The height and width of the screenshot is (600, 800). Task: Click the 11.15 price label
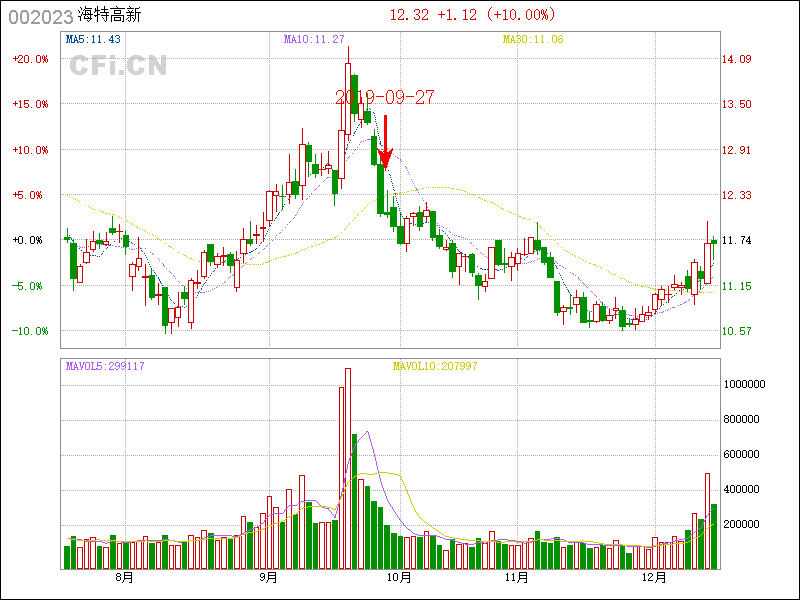pyautogui.click(x=736, y=286)
